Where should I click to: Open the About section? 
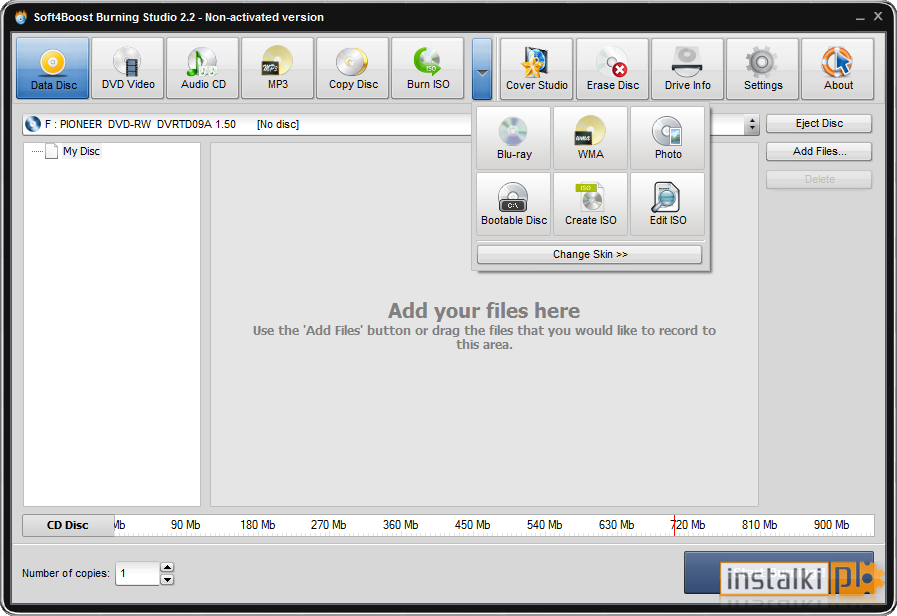point(838,69)
